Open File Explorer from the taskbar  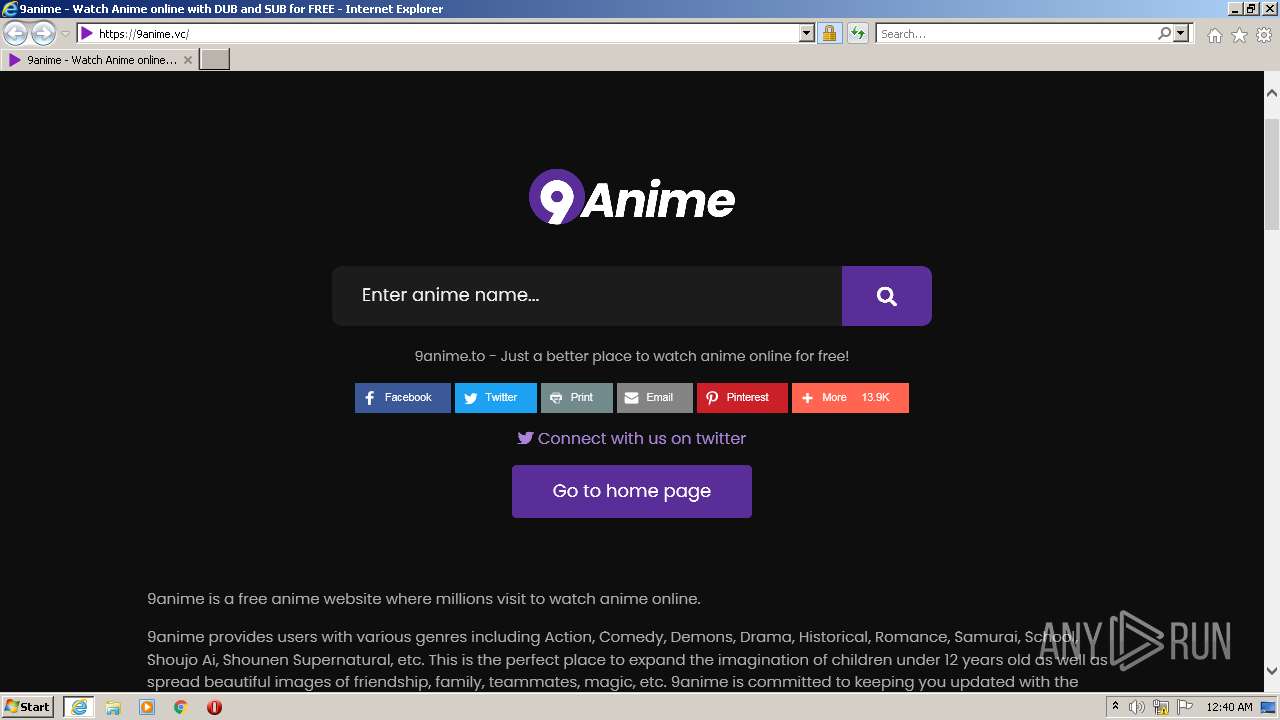[113, 707]
